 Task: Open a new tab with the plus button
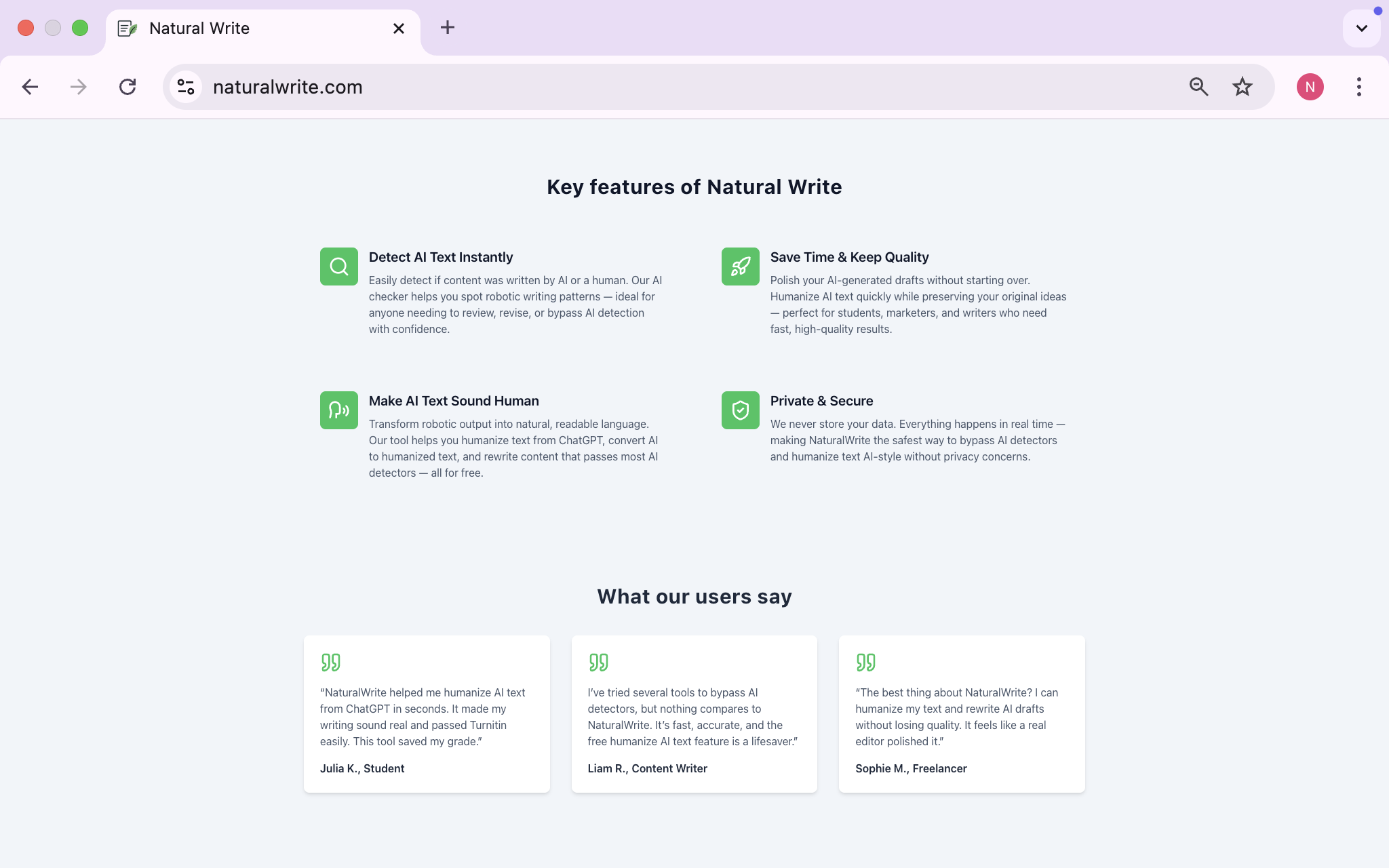point(447,28)
